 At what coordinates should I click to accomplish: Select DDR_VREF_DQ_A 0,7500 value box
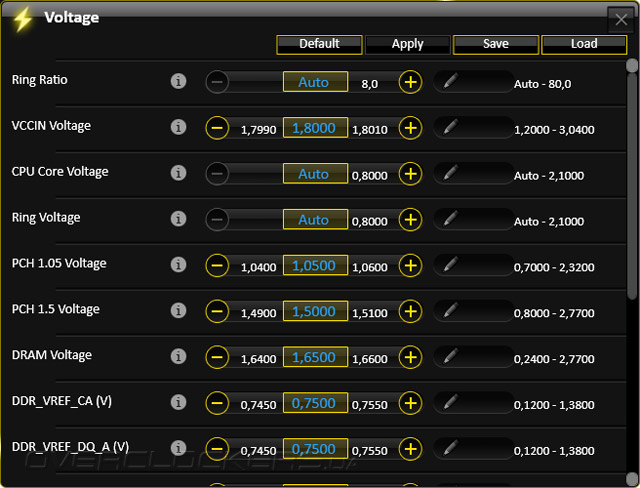316,449
